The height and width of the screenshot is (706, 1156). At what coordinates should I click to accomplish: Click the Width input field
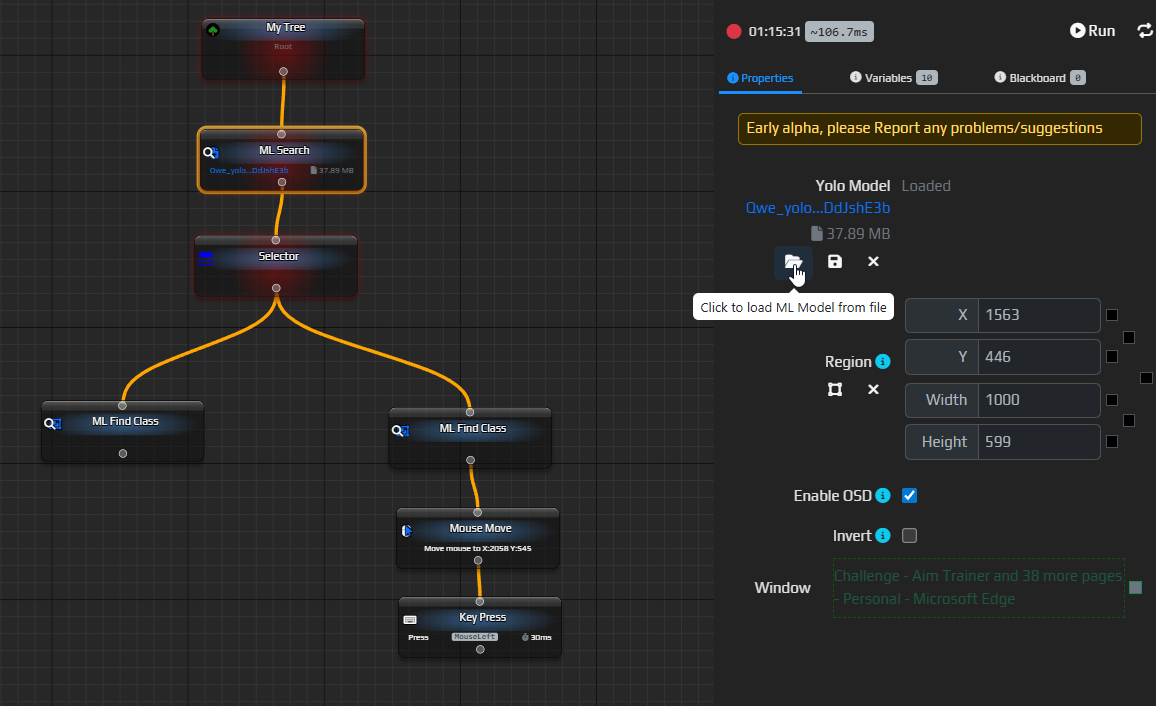(1039, 400)
